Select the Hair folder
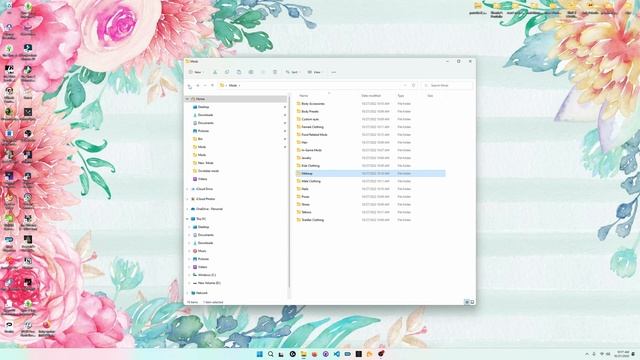The height and width of the screenshot is (360, 640). pos(304,142)
